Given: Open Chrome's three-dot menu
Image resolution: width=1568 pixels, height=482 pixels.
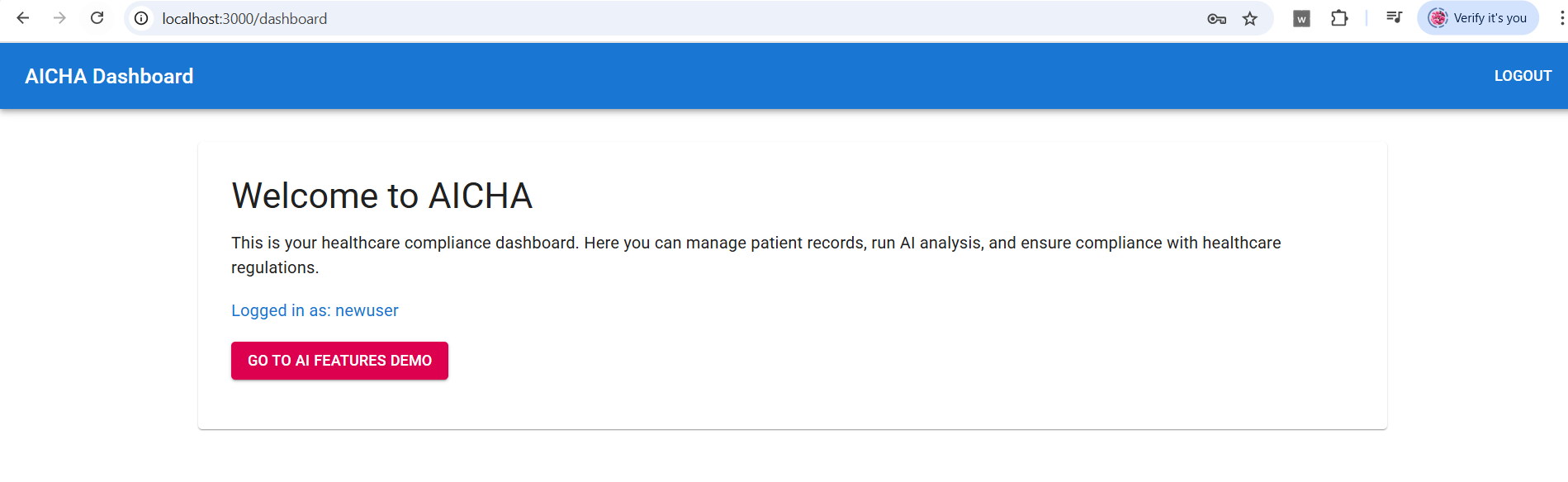Looking at the screenshot, I should [x=1561, y=18].
